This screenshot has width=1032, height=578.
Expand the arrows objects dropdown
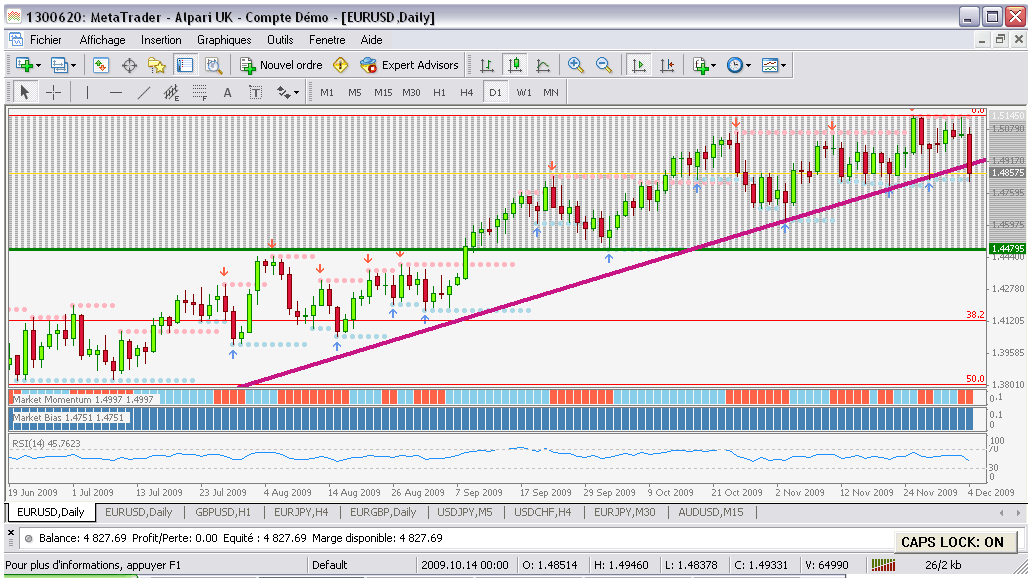[288, 93]
